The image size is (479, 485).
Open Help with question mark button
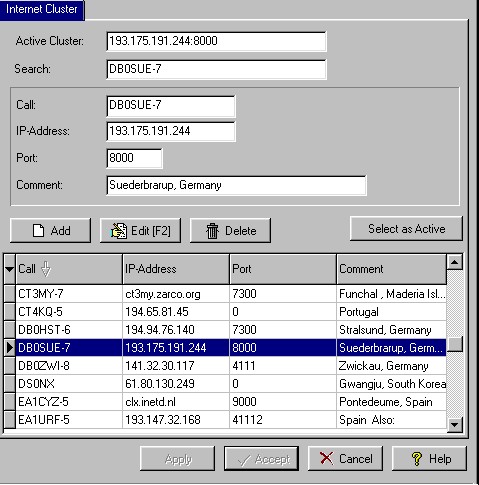429,459
